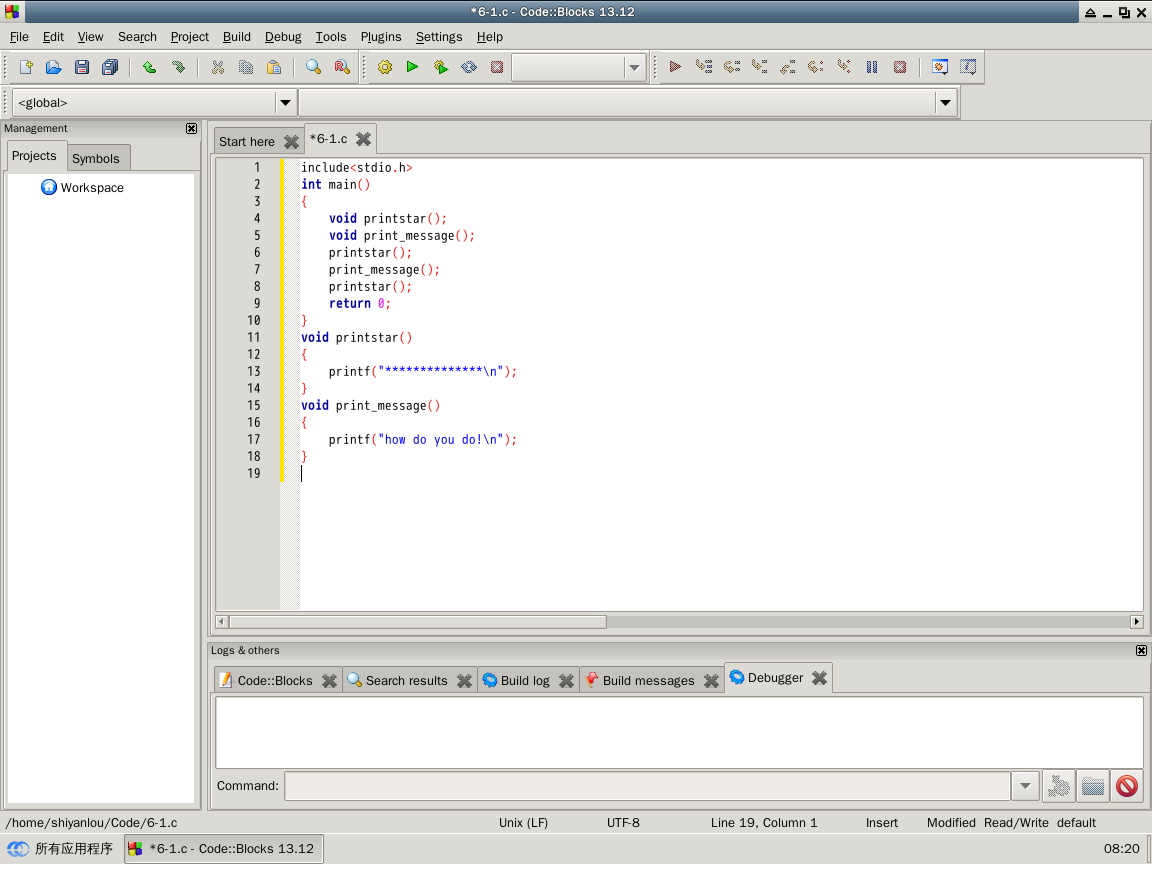This screenshot has width=1152, height=896.
Task: Copy the selection with the copy icon
Action: pyautogui.click(x=245, y=67)
